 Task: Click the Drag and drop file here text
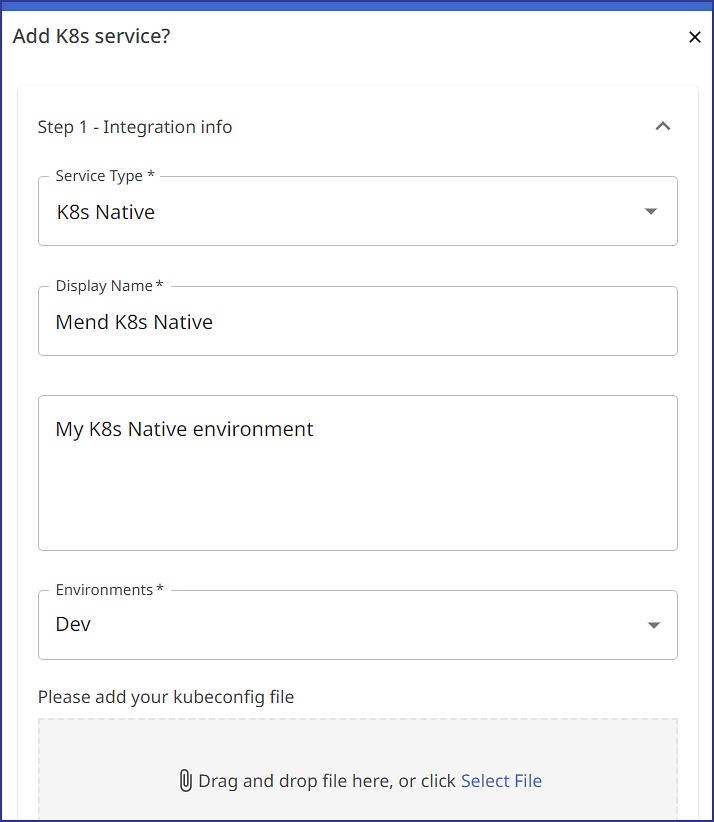326,781
